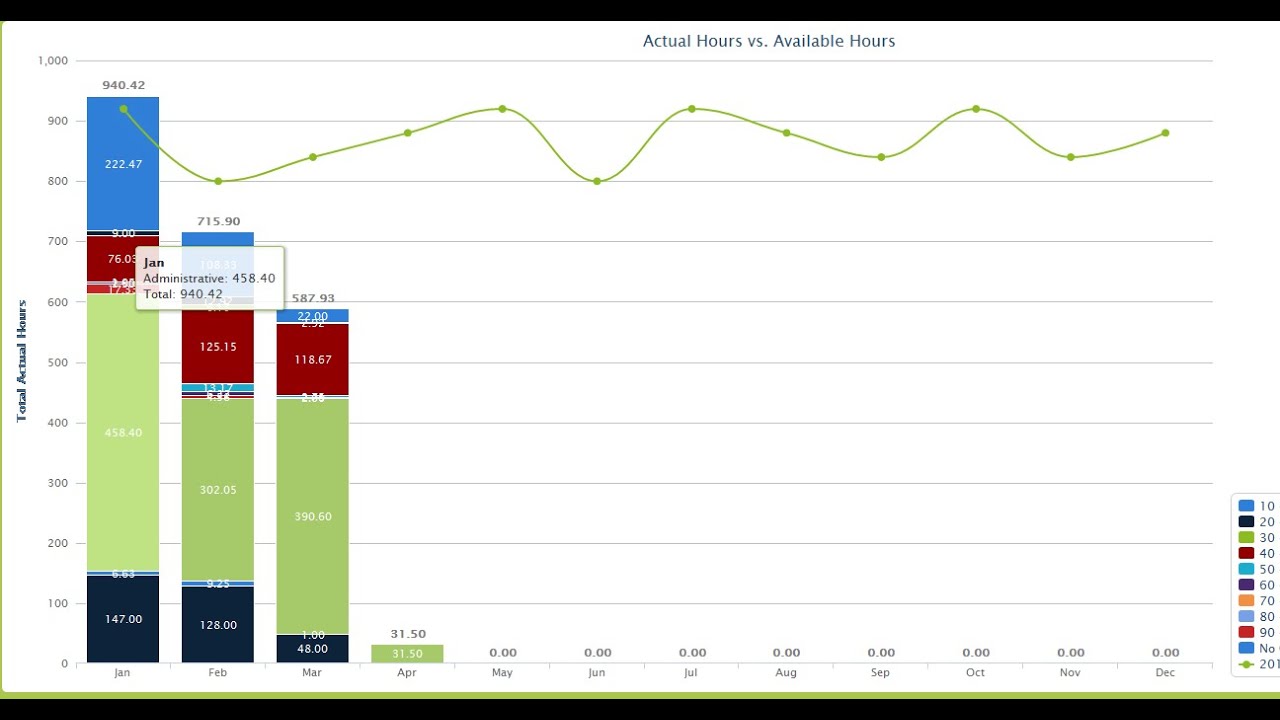
Task: Toggle the 80 series in the legend
Action: pos(1258,617)
